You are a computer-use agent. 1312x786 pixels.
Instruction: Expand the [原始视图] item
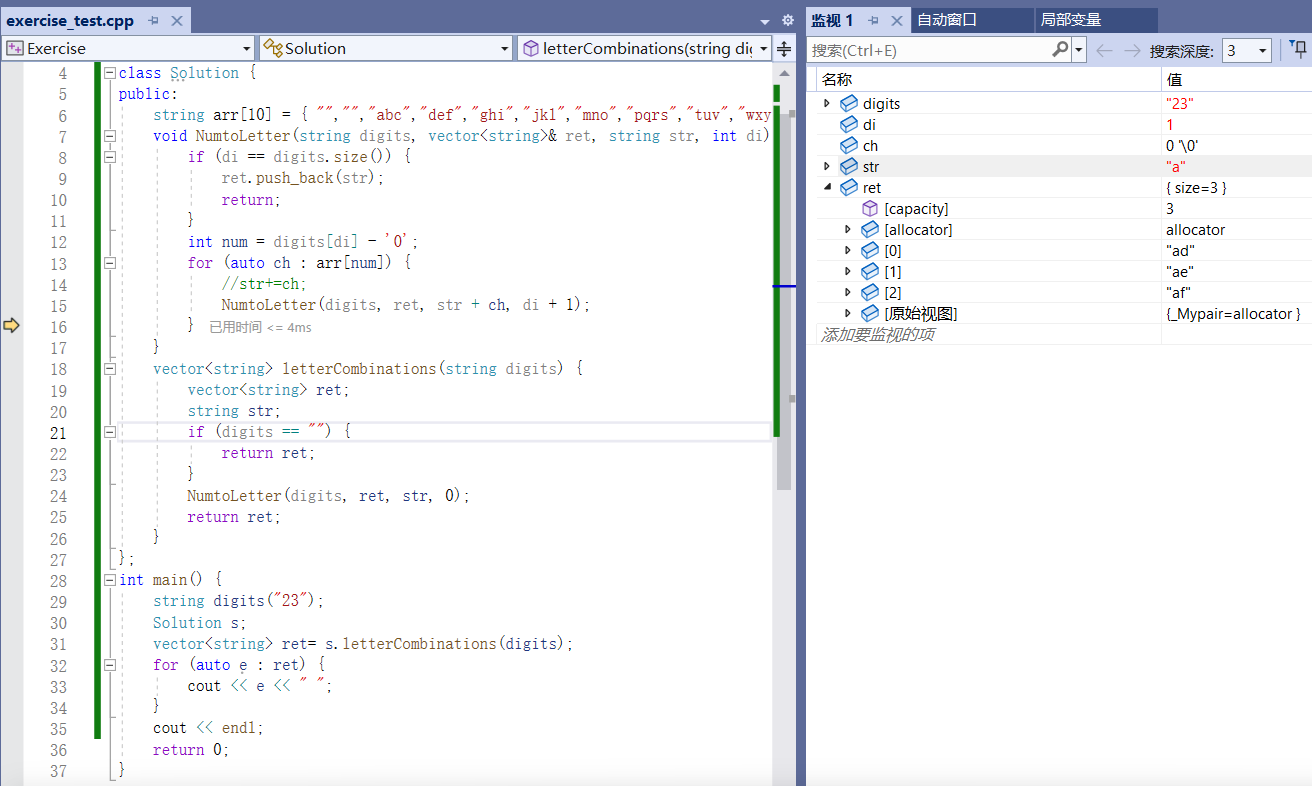pos(848,313)
